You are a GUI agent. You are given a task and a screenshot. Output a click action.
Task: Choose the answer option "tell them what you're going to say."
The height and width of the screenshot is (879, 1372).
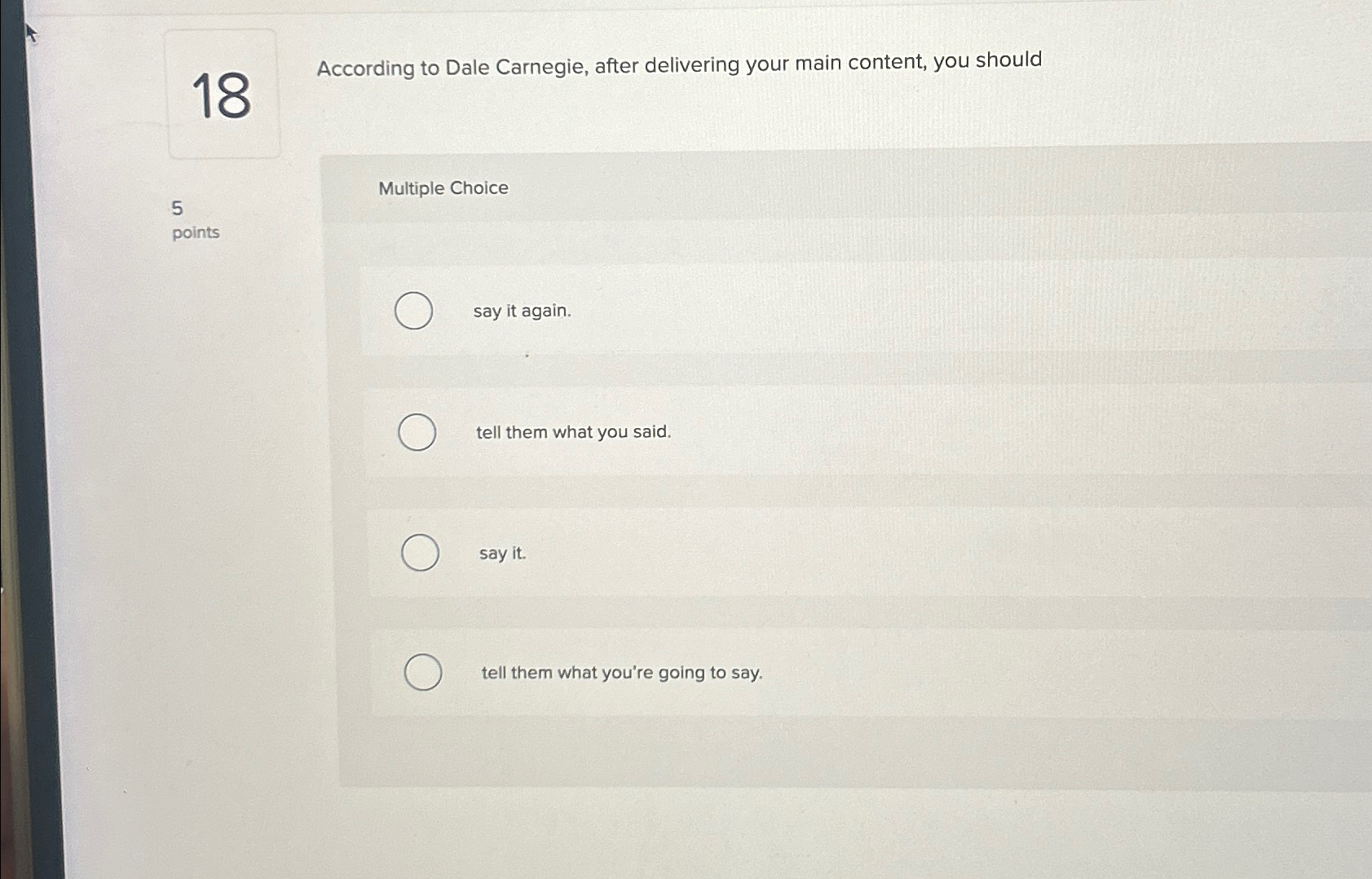[621, 672]
